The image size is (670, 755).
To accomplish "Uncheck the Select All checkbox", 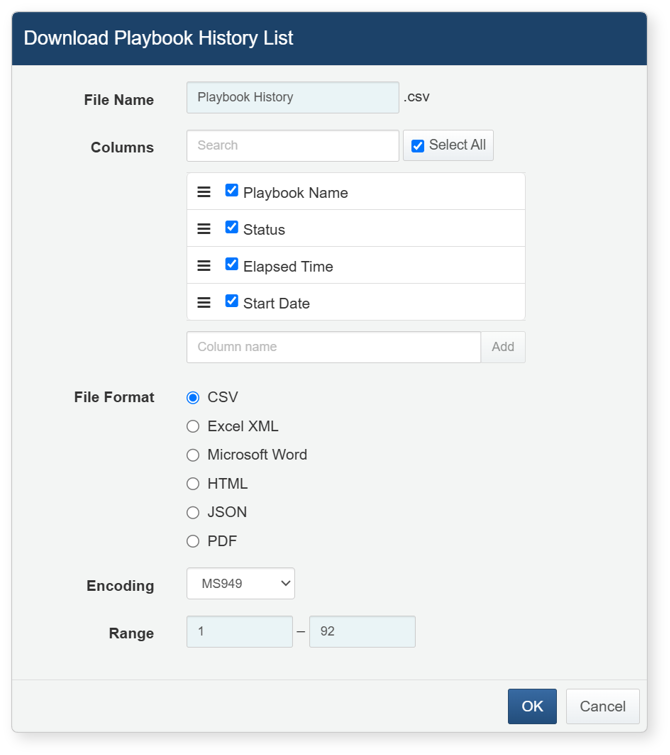I will point(418,146).
